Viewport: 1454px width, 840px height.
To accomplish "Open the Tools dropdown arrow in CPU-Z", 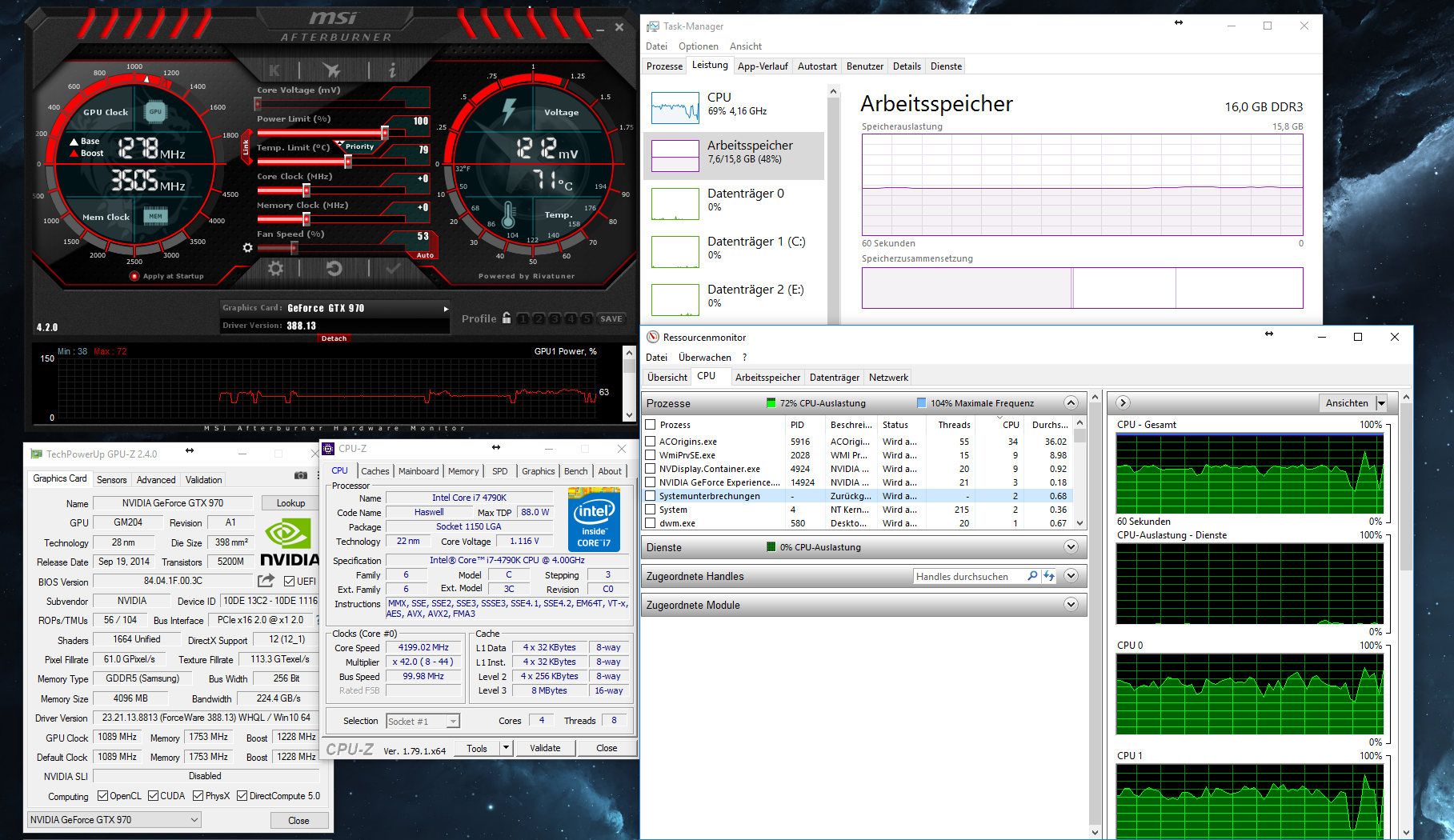I will coord(506,748).
